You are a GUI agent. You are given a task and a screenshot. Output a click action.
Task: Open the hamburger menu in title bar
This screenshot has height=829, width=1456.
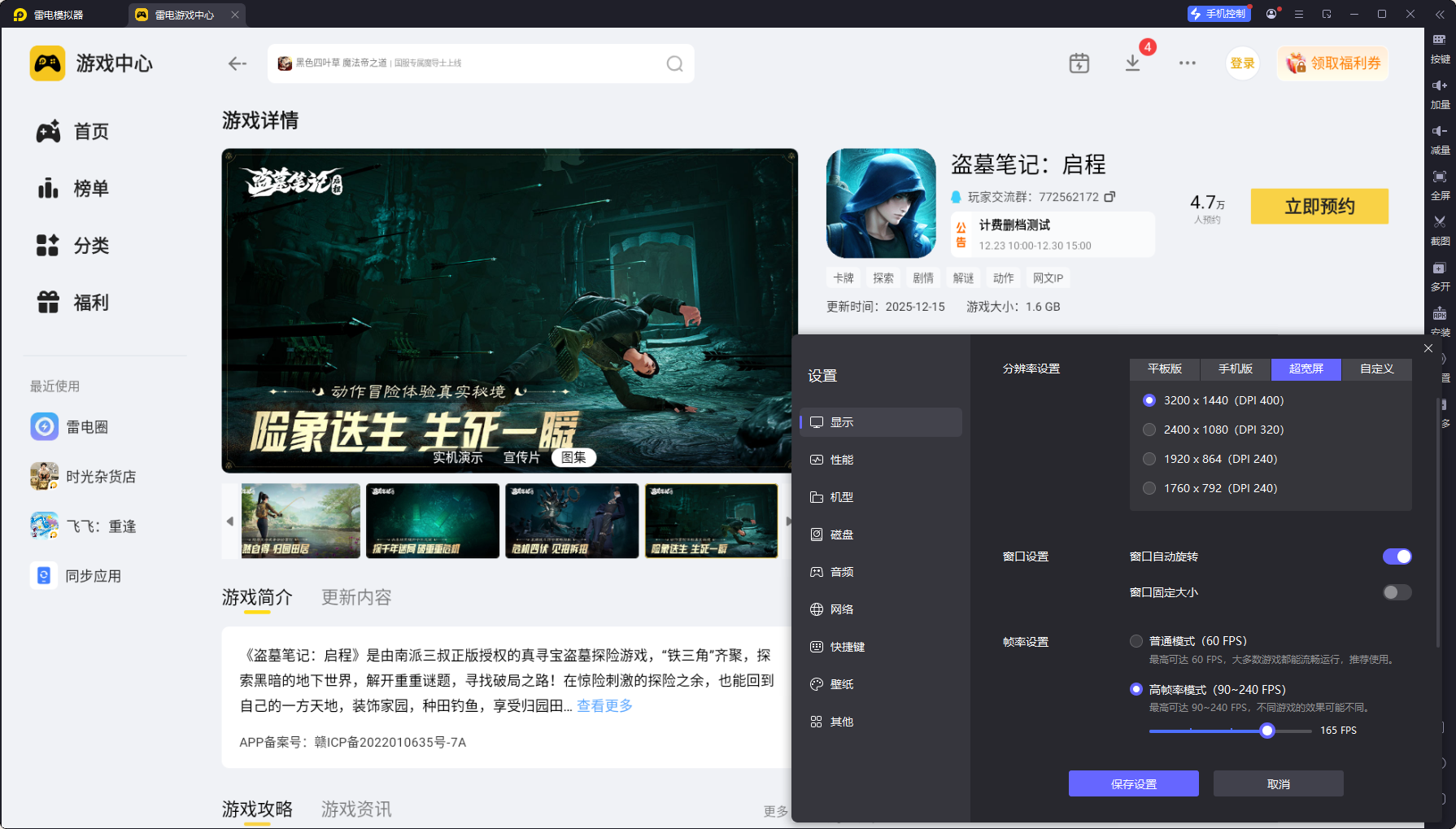point(1299,14)
